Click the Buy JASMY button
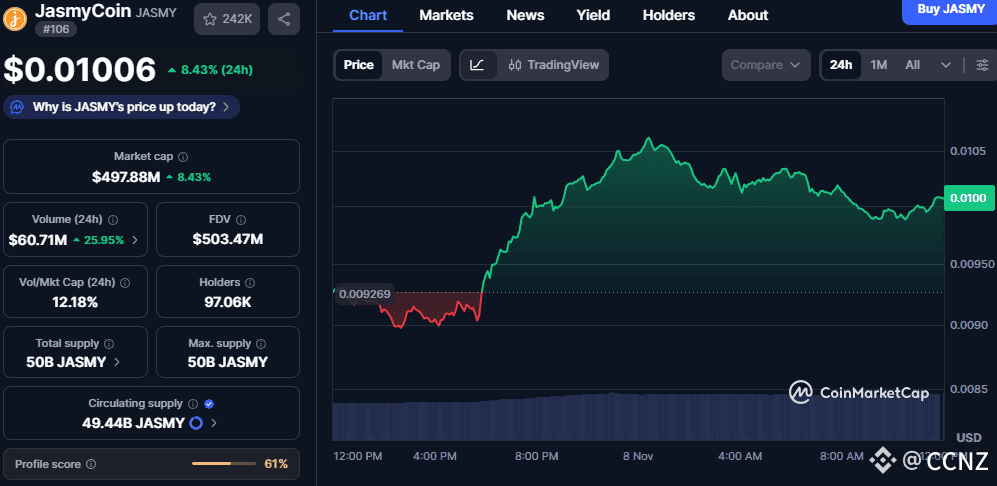This screenshot has width=997, height=486. [x=949, y=9]
